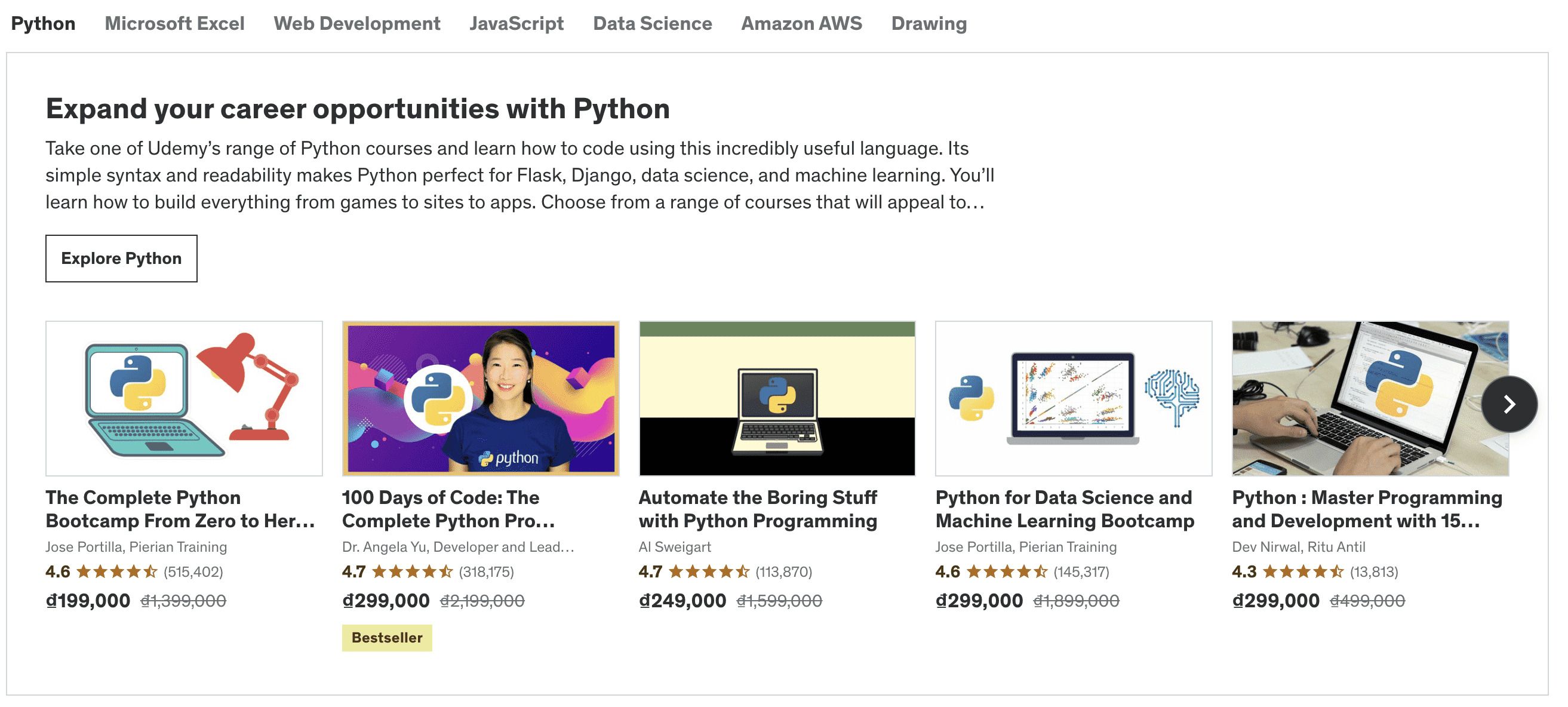The width and height of the screenshot is (1568, 707).
Task: Select the JavaScript tab
Action: 516,23
